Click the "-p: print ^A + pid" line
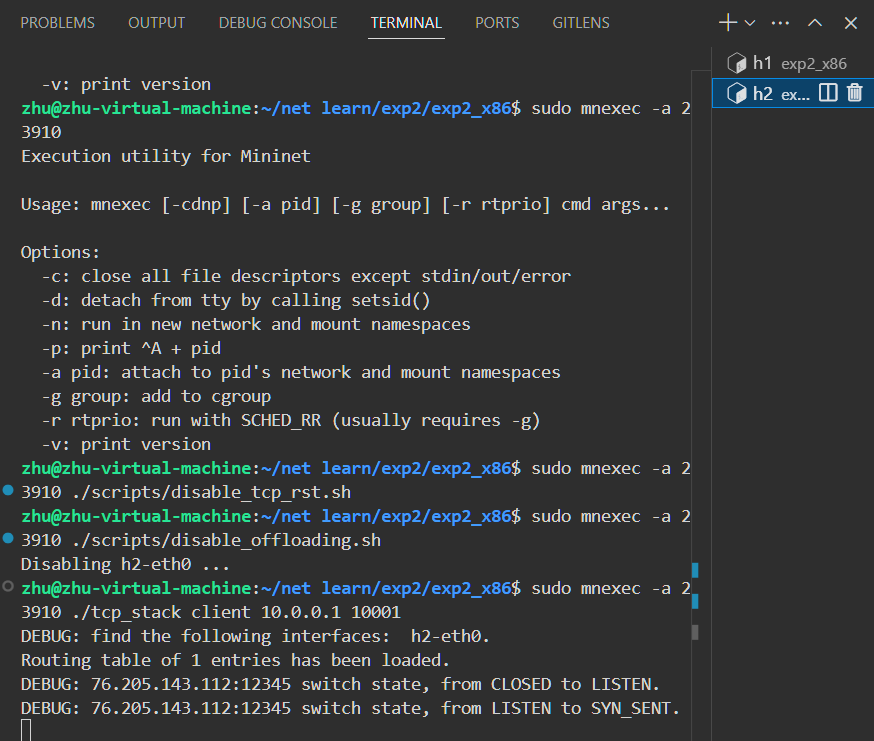874x741 pixels. coord(131,348)
